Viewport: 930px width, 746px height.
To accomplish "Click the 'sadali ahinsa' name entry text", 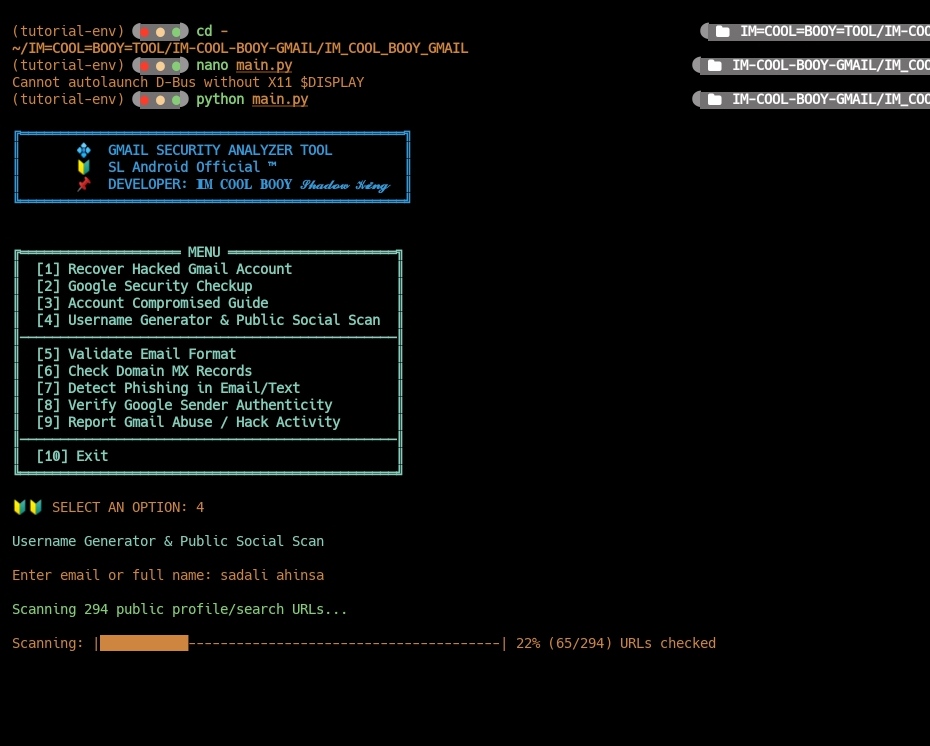I will [272, 575].
